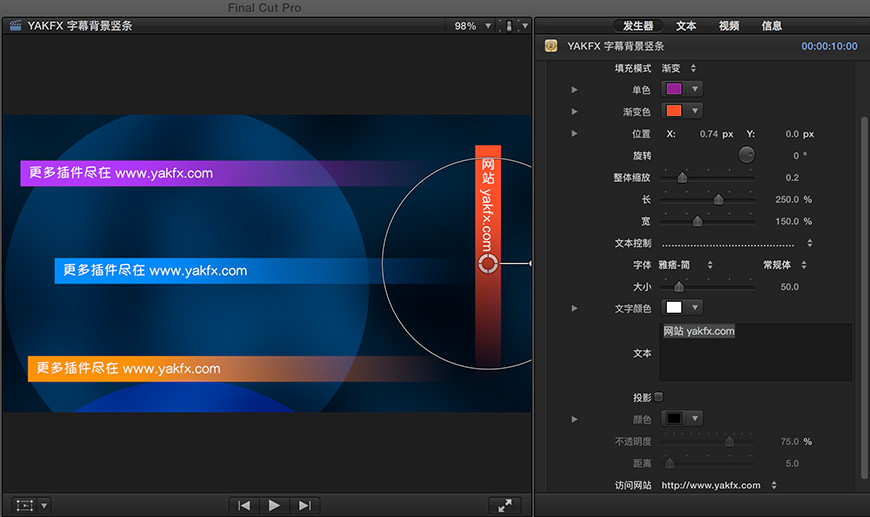Image resolution: width=870 pixels, height=517 pixels.
Task: Open the 字体 雅痞-简 font popup
Action: [x=685, y=265]
